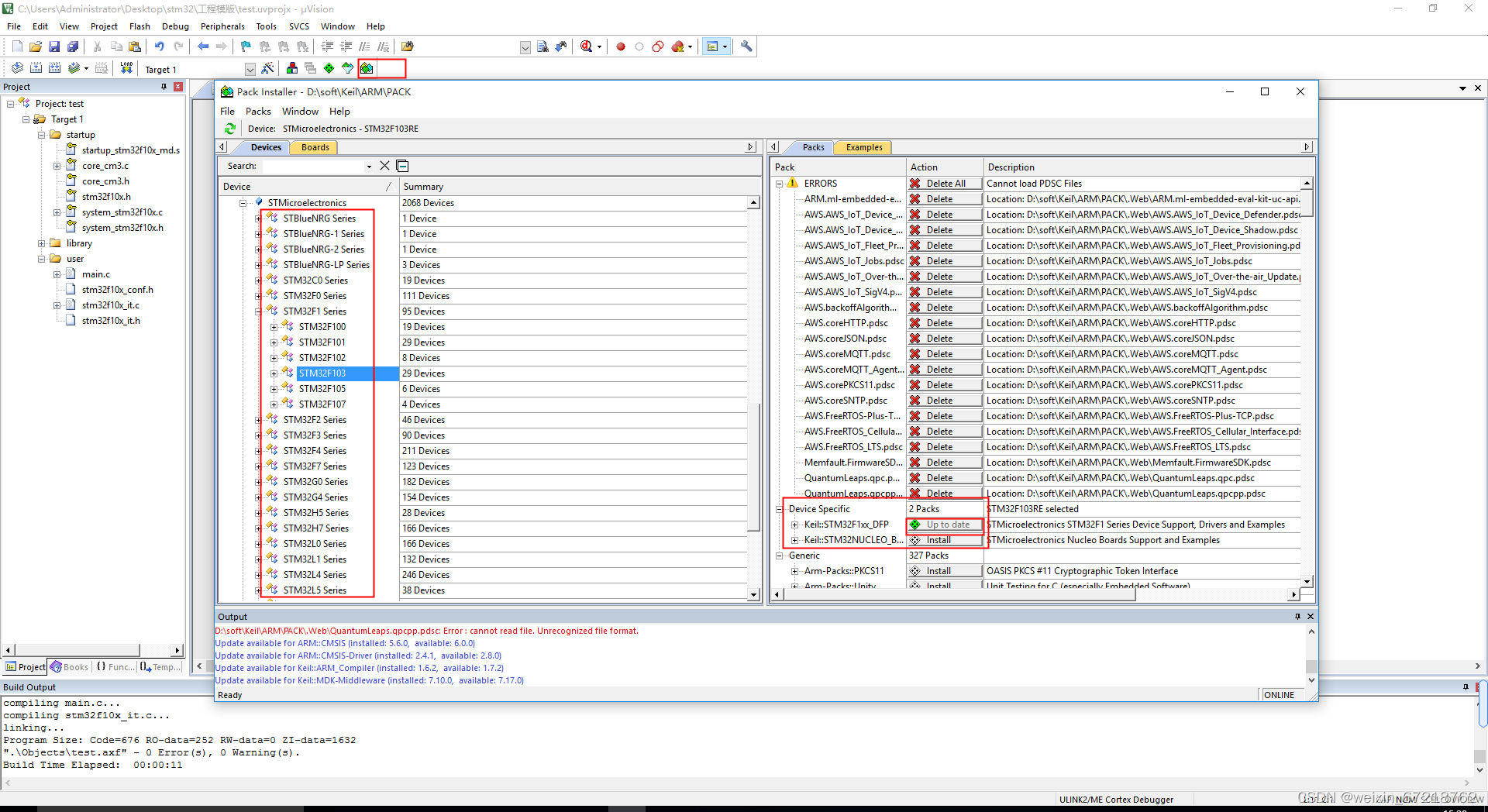Collapse the startup folder in Project
The width and height of the screenshot is (1488, 812).
click(41, 135)
